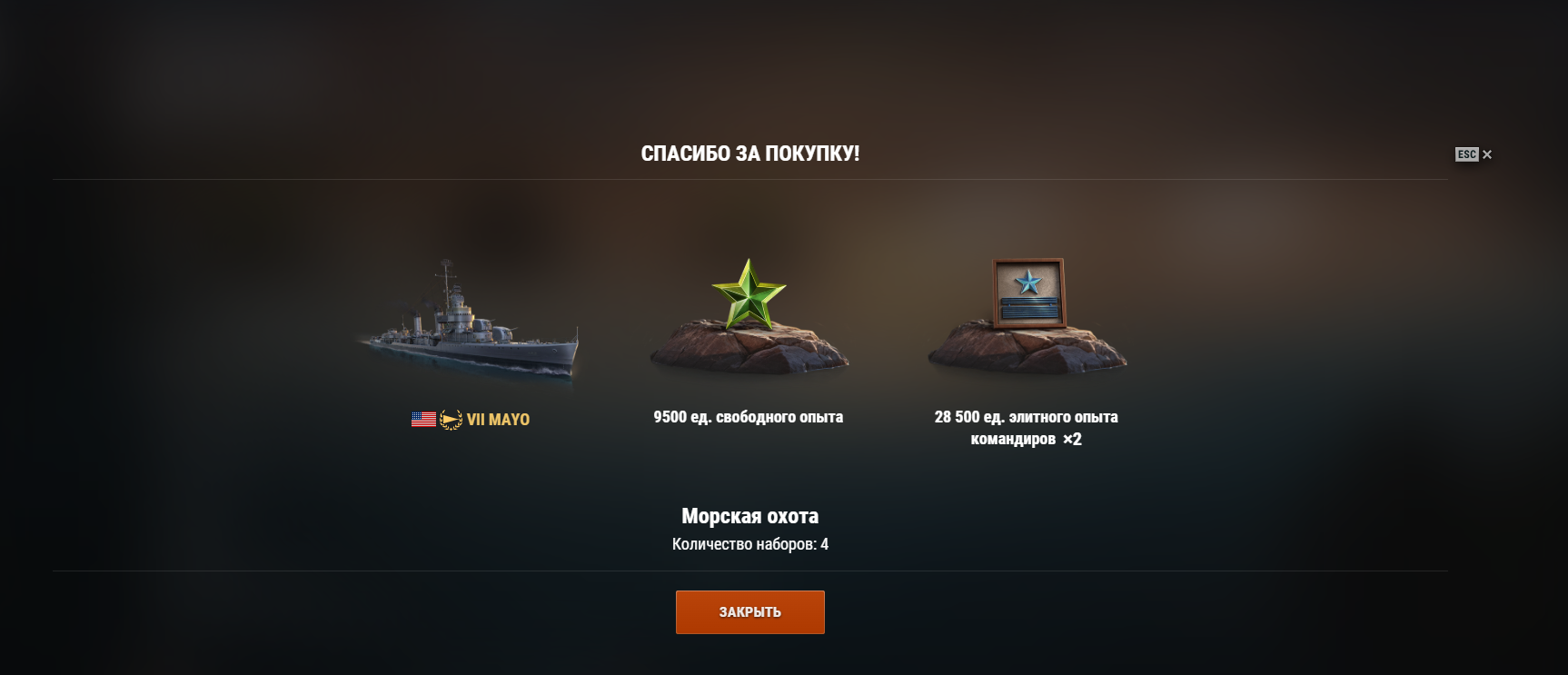Click the ЗАКРЫТЬ button

[x=749, y=612]
